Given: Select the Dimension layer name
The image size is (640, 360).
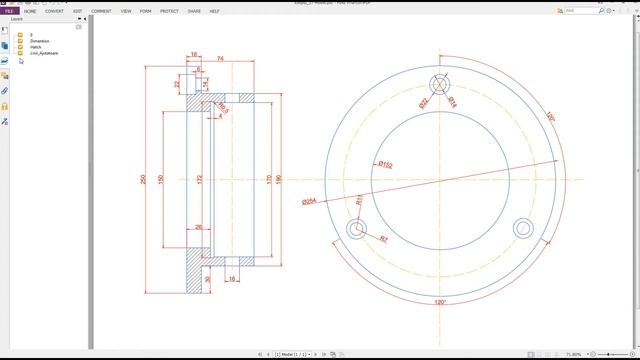Looking at the screenshot, I should 39,41.
